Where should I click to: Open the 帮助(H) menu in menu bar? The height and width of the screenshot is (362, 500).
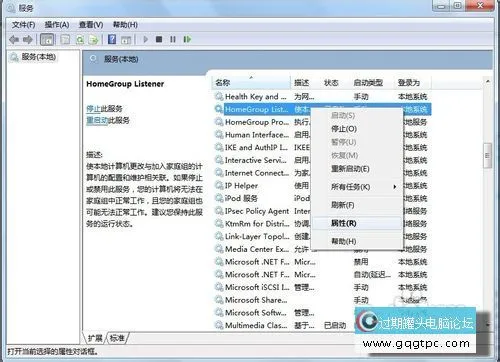[x=125, y=25]
